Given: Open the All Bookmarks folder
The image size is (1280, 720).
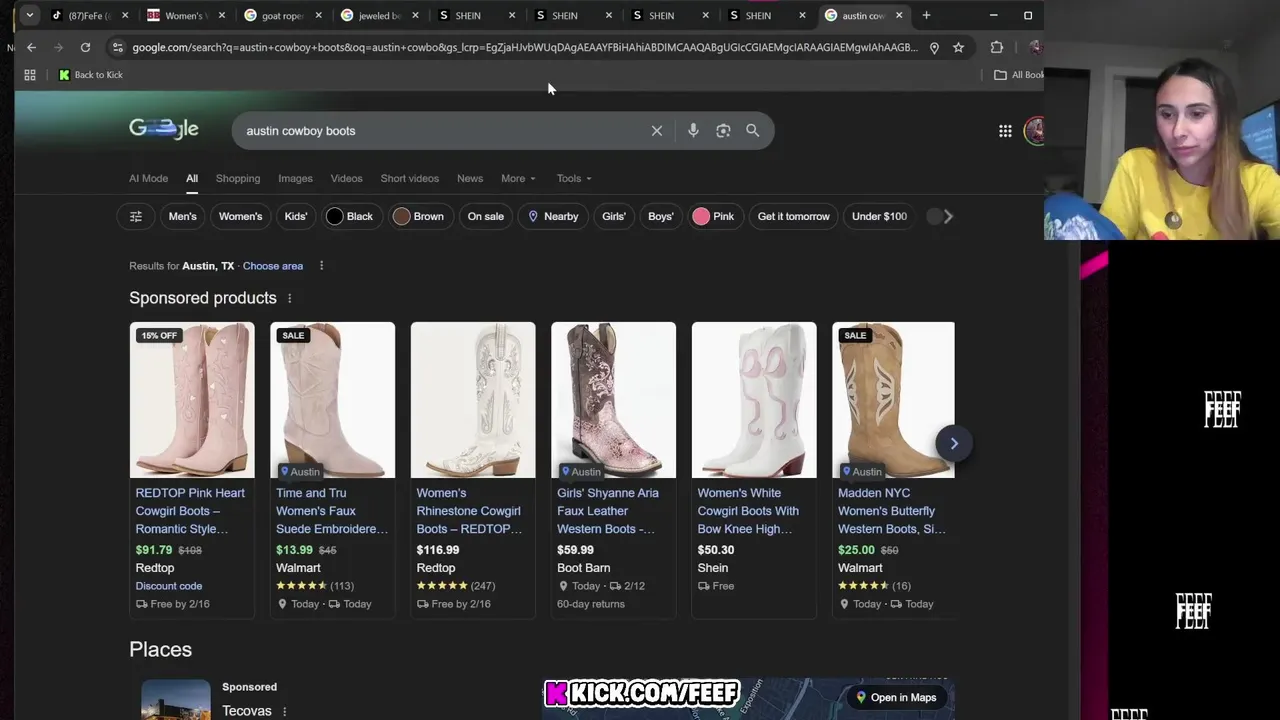Looking at the screenshot, I should point(1018,75).
